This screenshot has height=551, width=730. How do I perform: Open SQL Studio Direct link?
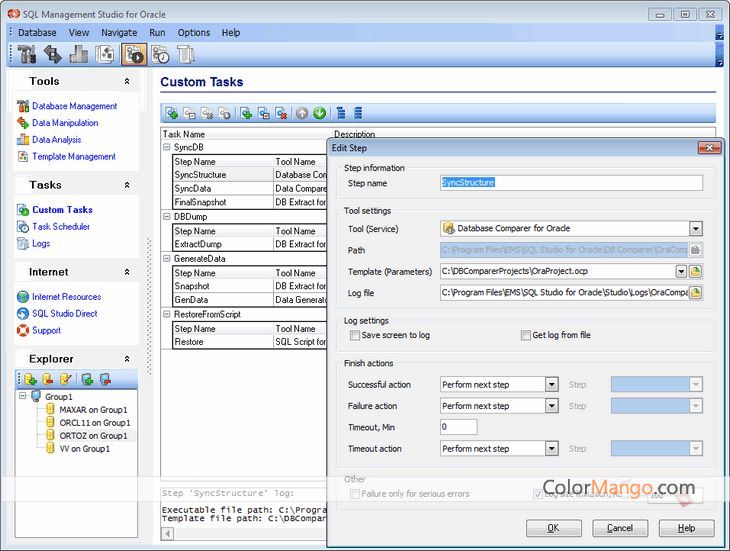[x=65, y=314]
